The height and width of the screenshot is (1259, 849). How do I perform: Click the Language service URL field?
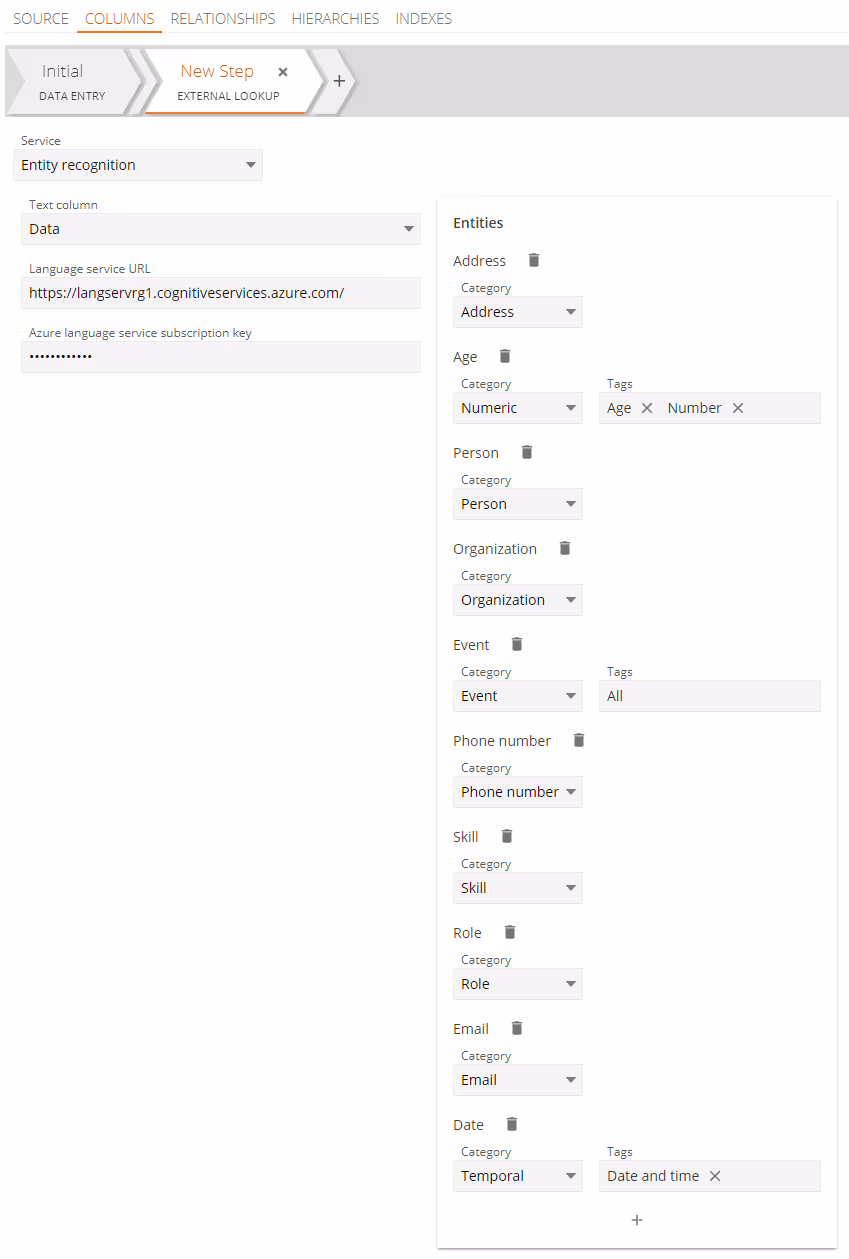(221, 293)
